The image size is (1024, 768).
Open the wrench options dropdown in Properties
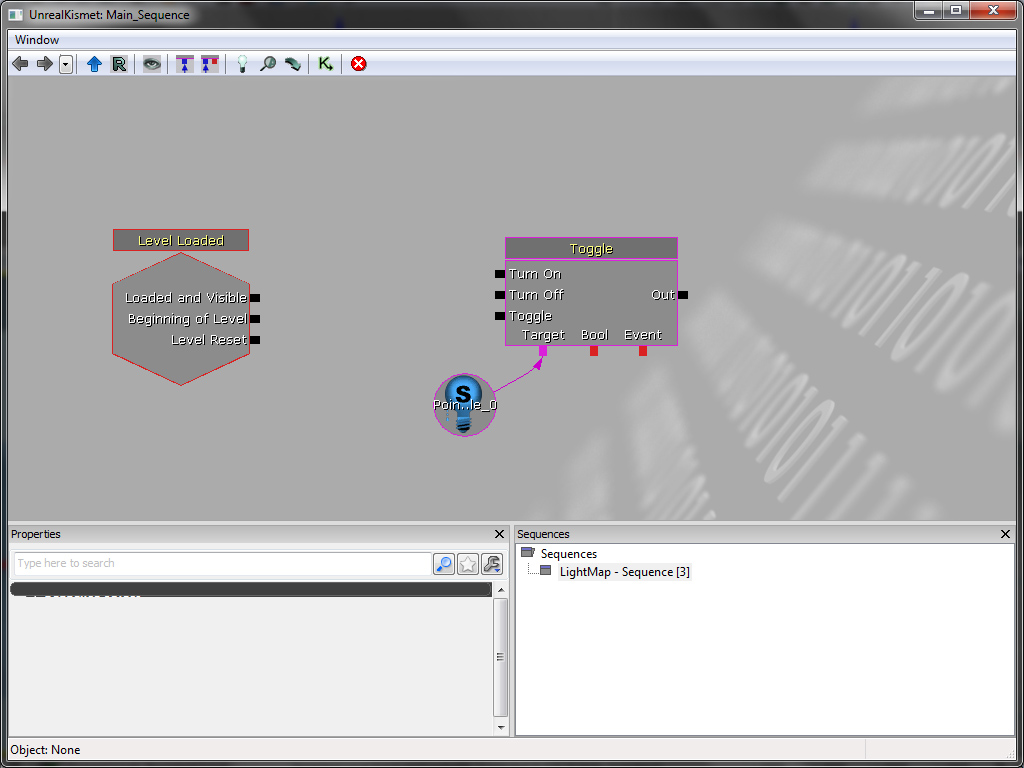click(x=491, y=564)
